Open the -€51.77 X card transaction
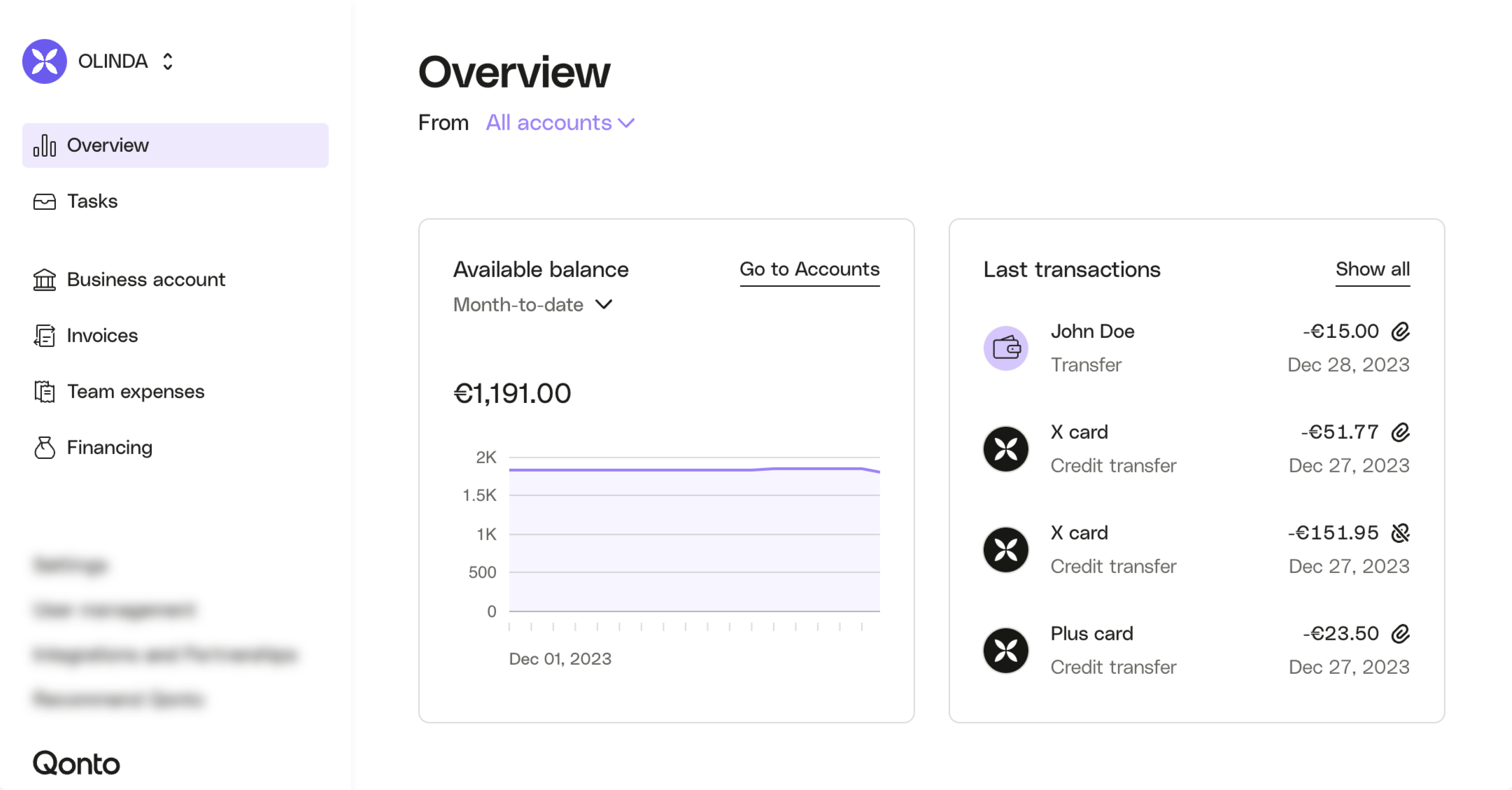The height and width of the screenshot is (790, 1512). coord(1196,449)
